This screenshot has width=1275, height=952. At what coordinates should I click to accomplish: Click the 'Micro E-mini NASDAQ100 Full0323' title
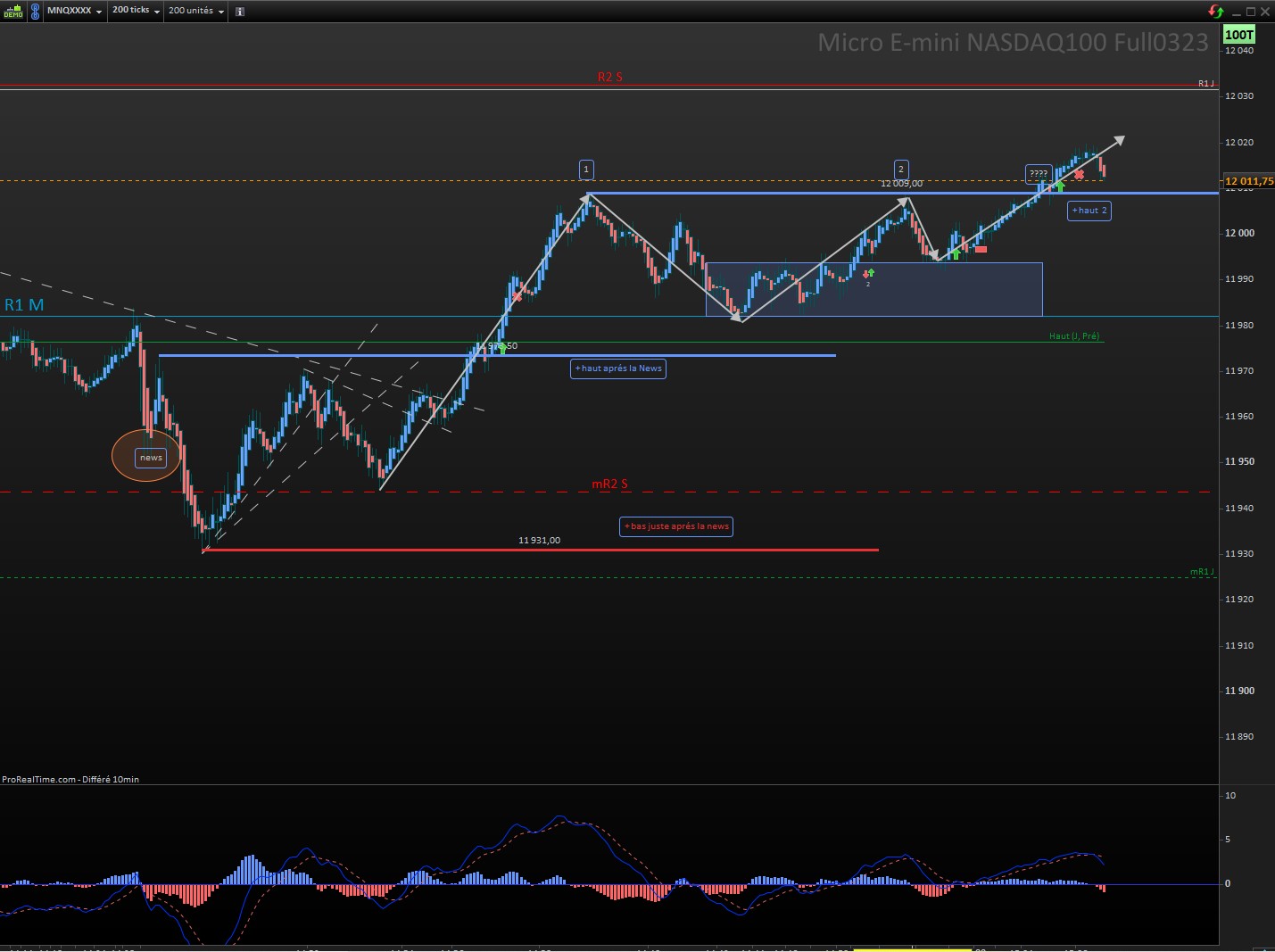pyautogui.click(x=1013, y=42)
